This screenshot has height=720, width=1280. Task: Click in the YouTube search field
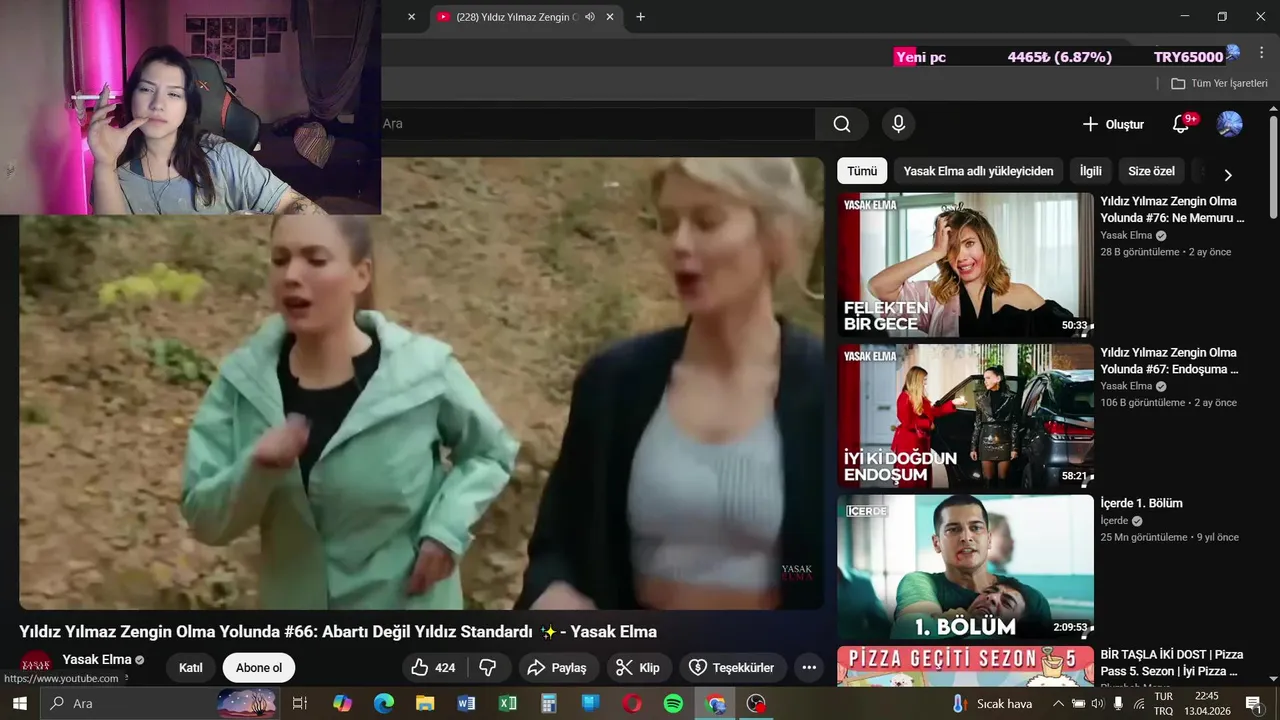pyautogui.click(x=597, y=124)
